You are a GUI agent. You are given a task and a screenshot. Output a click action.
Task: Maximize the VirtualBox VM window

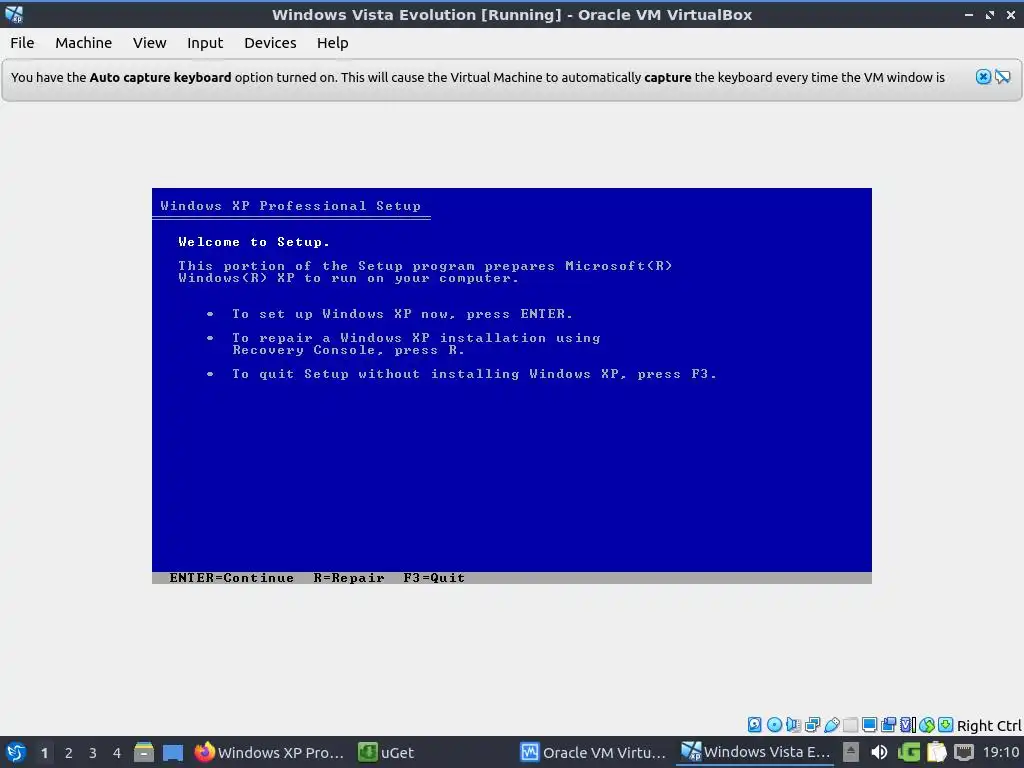990,14
